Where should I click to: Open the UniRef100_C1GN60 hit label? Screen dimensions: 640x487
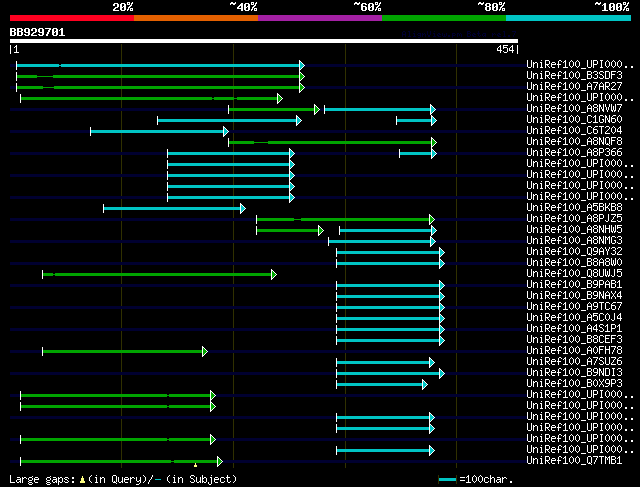574,120
